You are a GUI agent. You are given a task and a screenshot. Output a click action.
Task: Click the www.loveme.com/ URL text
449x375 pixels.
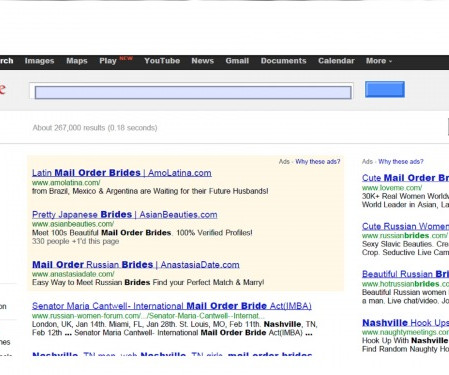pyautogui.click(x=392, y=188)
